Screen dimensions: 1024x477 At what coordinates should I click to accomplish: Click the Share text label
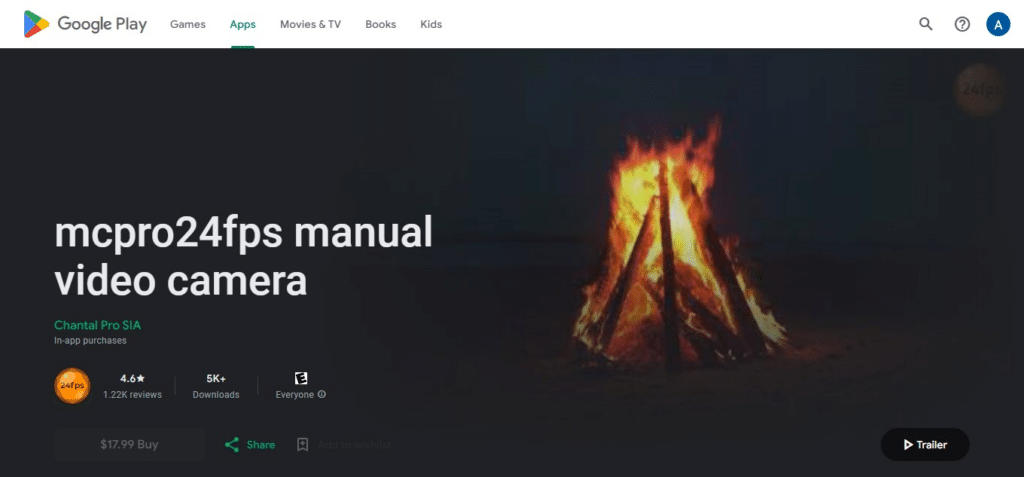(x=261, y=445)
